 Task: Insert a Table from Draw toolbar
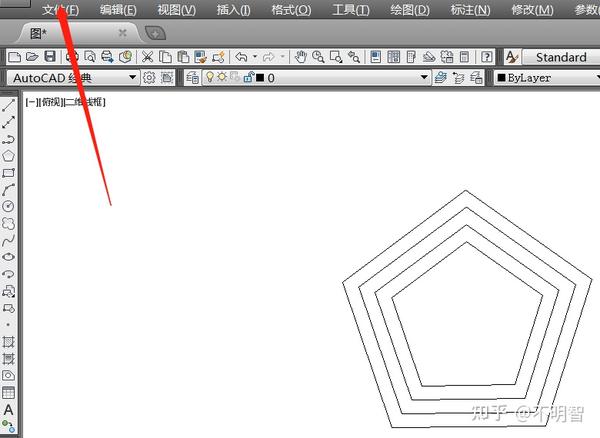[8, 392]
